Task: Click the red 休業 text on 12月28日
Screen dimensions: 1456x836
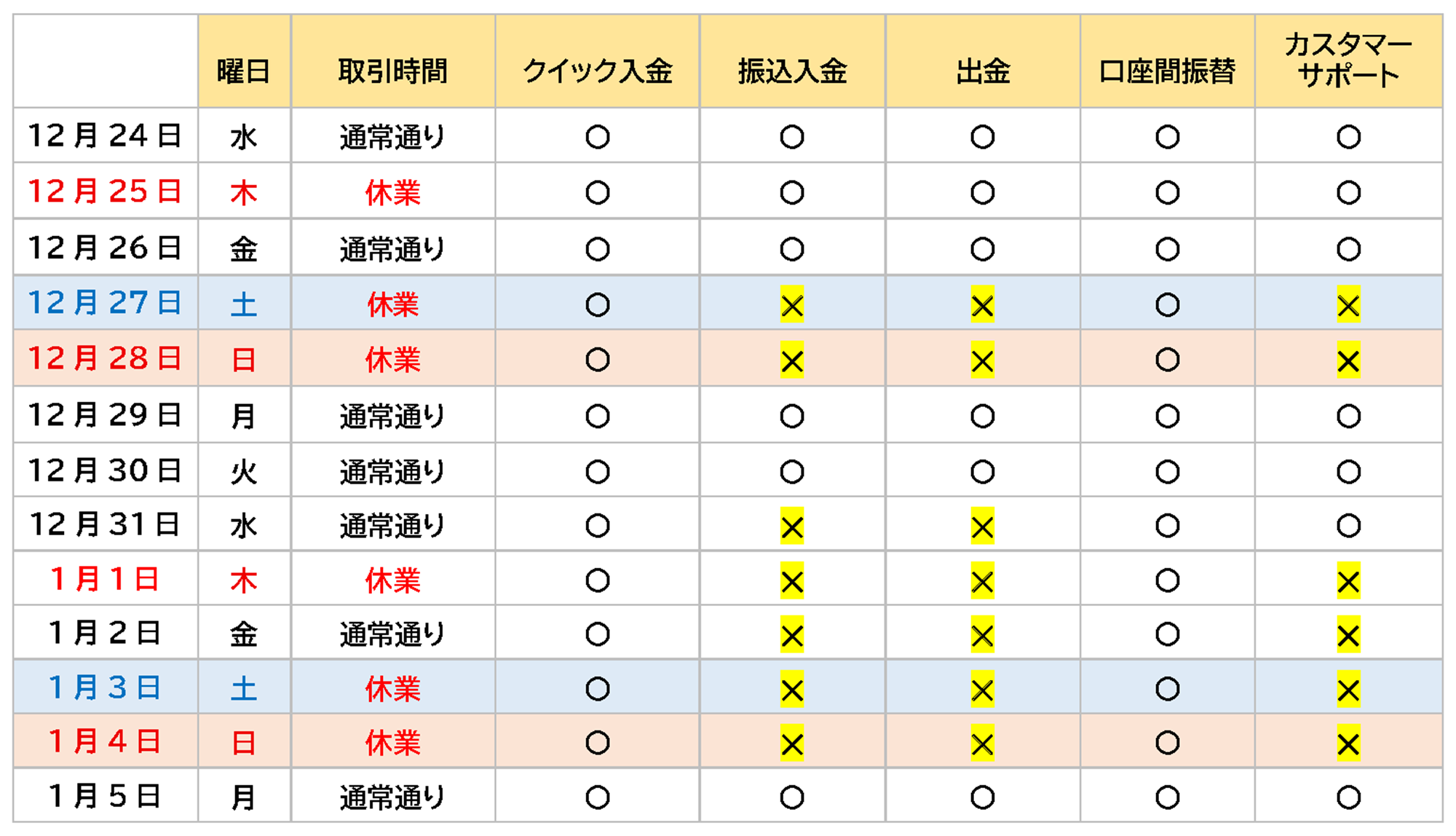Action: 392,360
